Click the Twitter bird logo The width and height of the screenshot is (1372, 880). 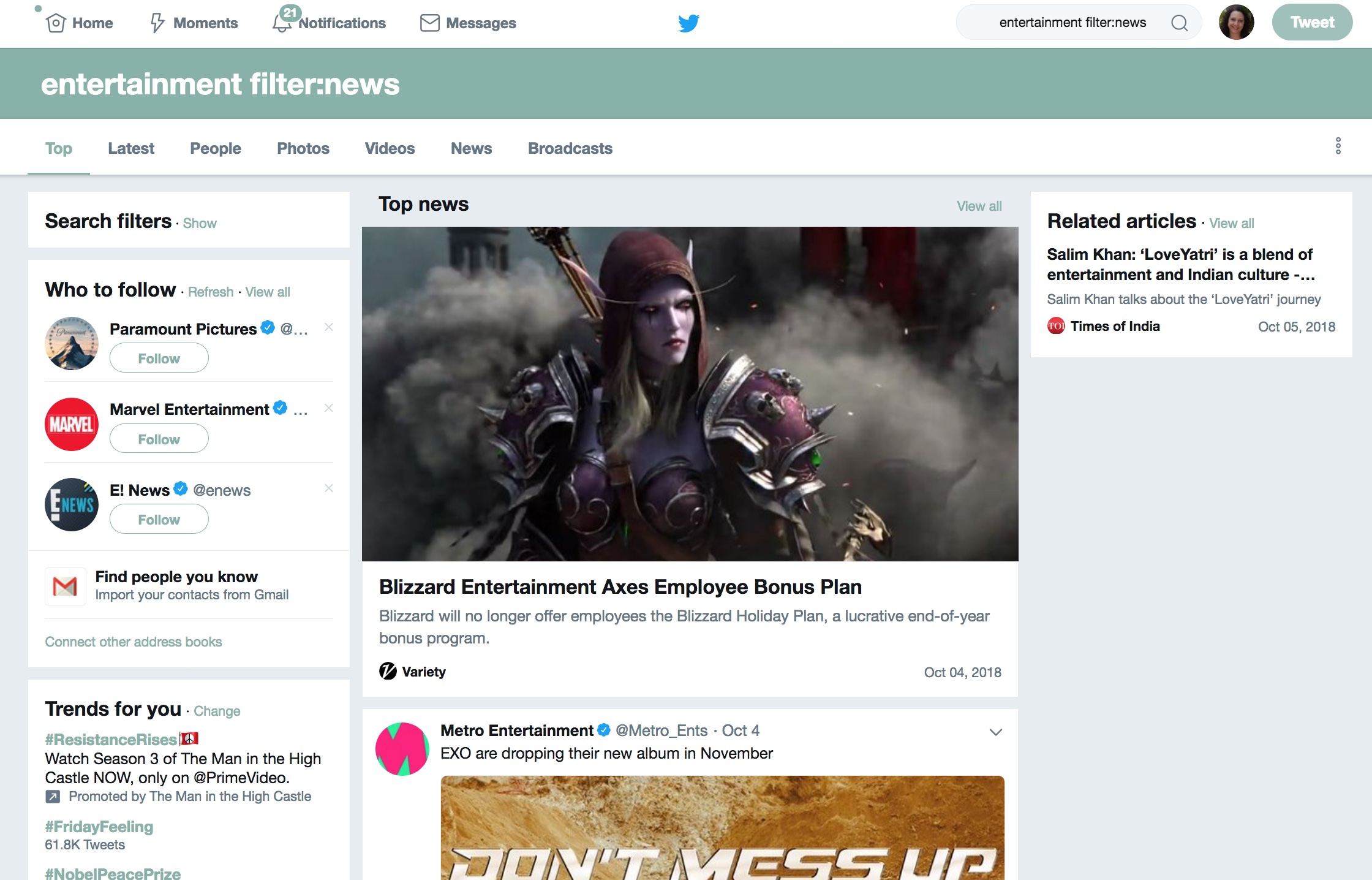click(688, 23)
